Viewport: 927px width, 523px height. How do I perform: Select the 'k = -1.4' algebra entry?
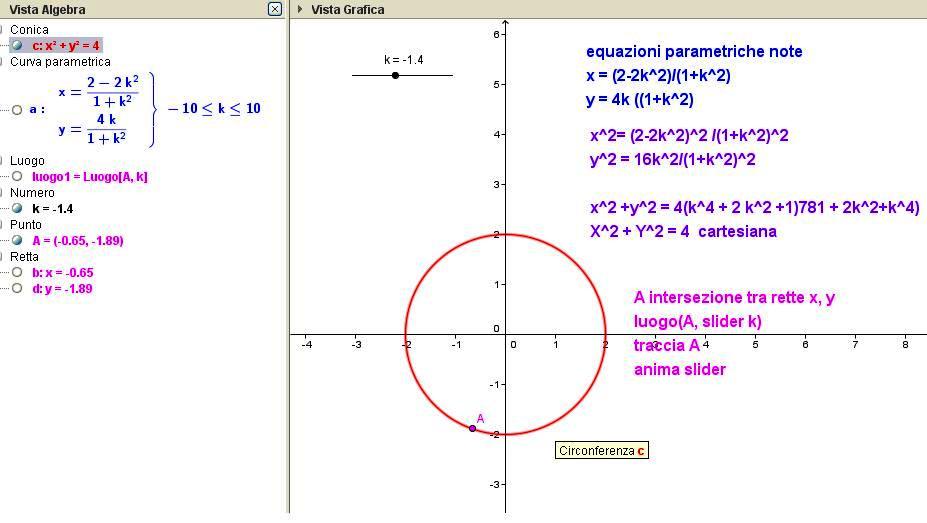click(x=53, y=209)
